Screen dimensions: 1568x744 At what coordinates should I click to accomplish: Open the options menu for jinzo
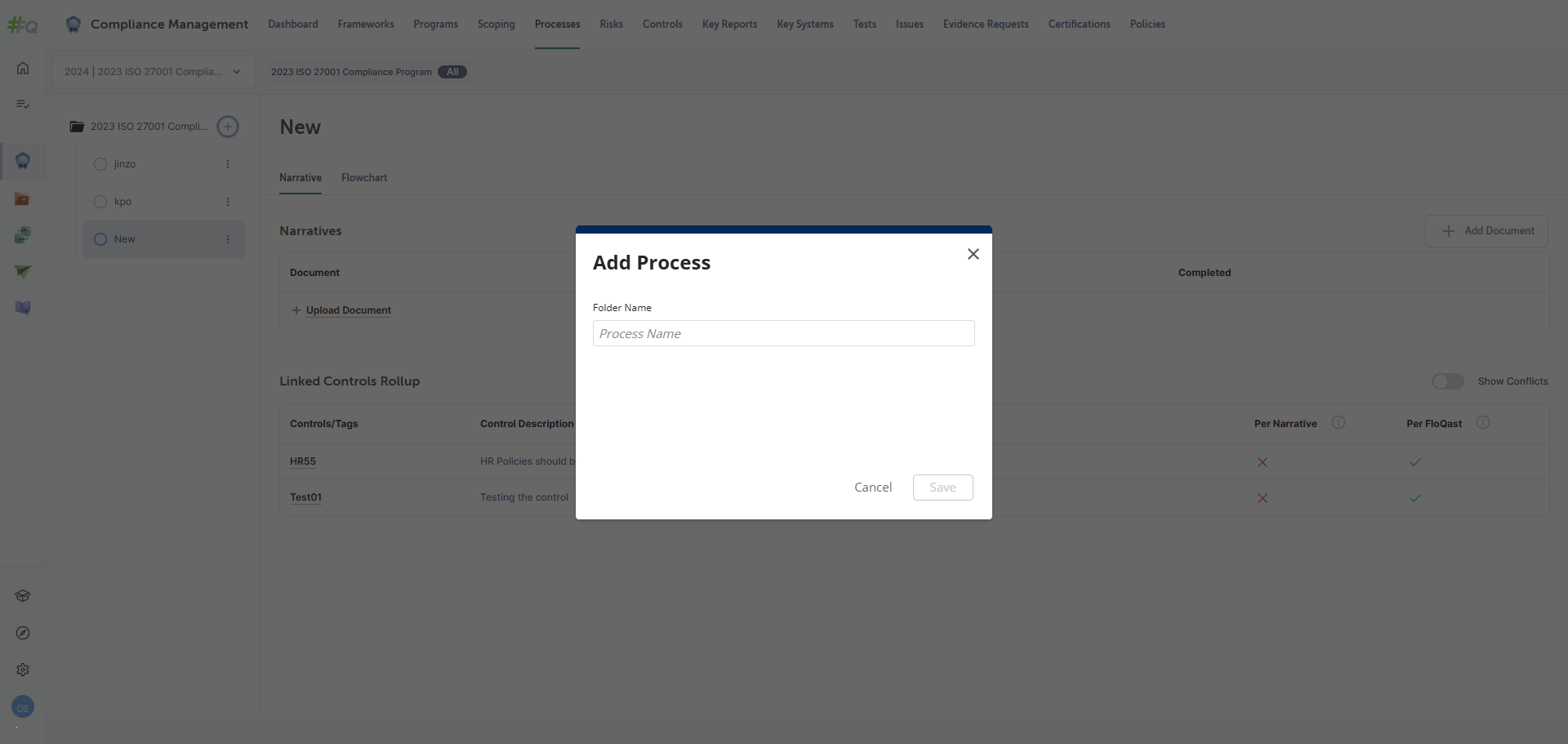(228, 164)
